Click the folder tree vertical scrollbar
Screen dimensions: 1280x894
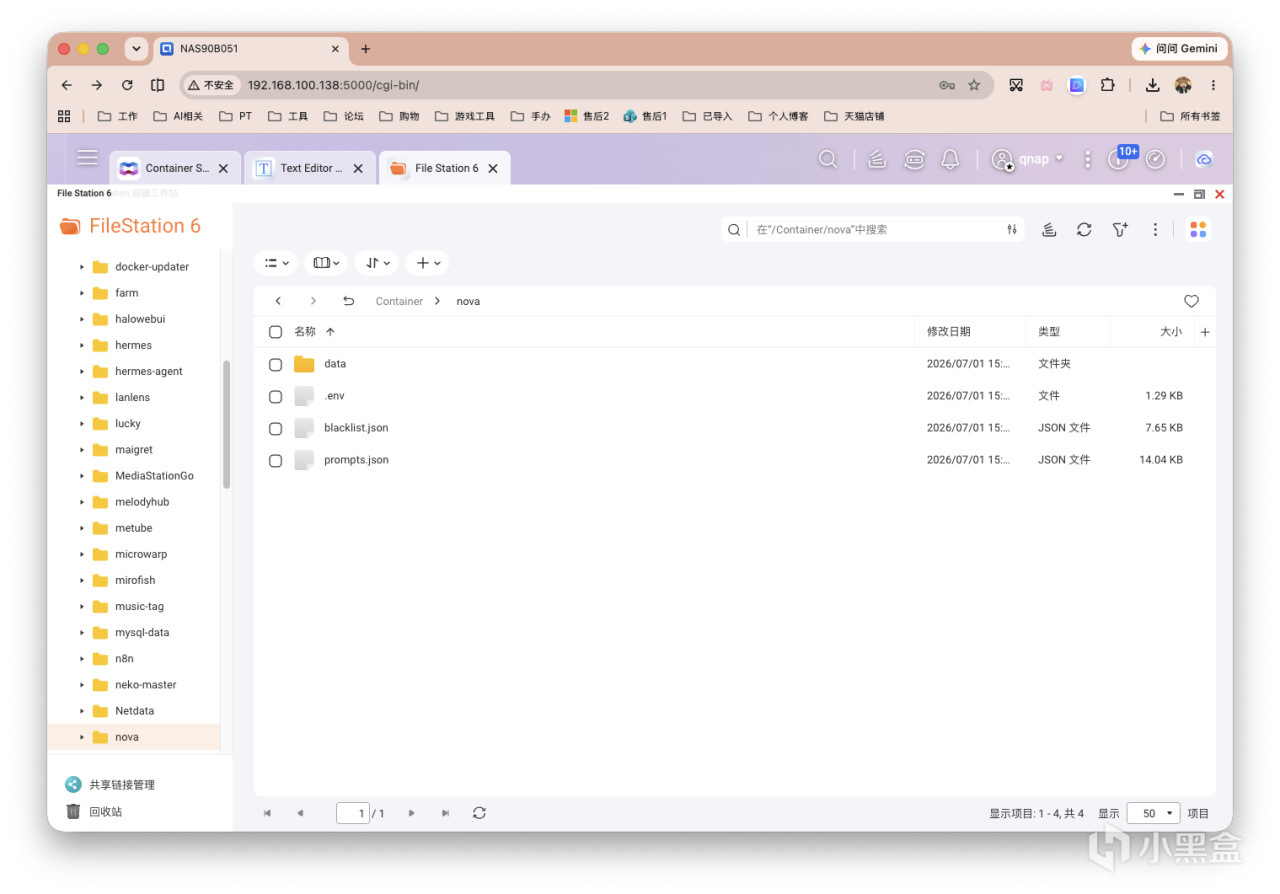click(227, 424)
